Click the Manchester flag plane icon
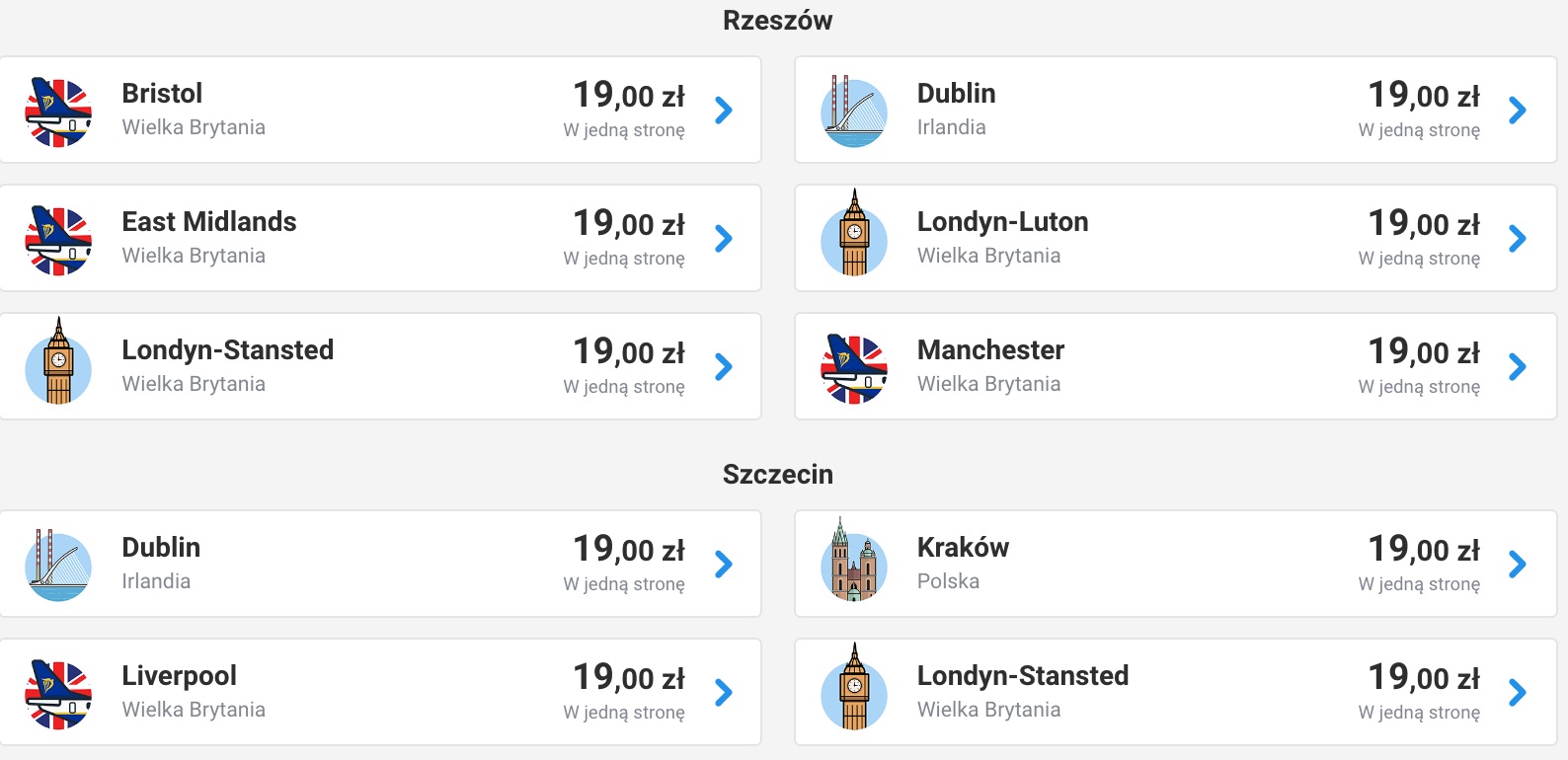The image size is (1568, 760). [x=854, y=369]
